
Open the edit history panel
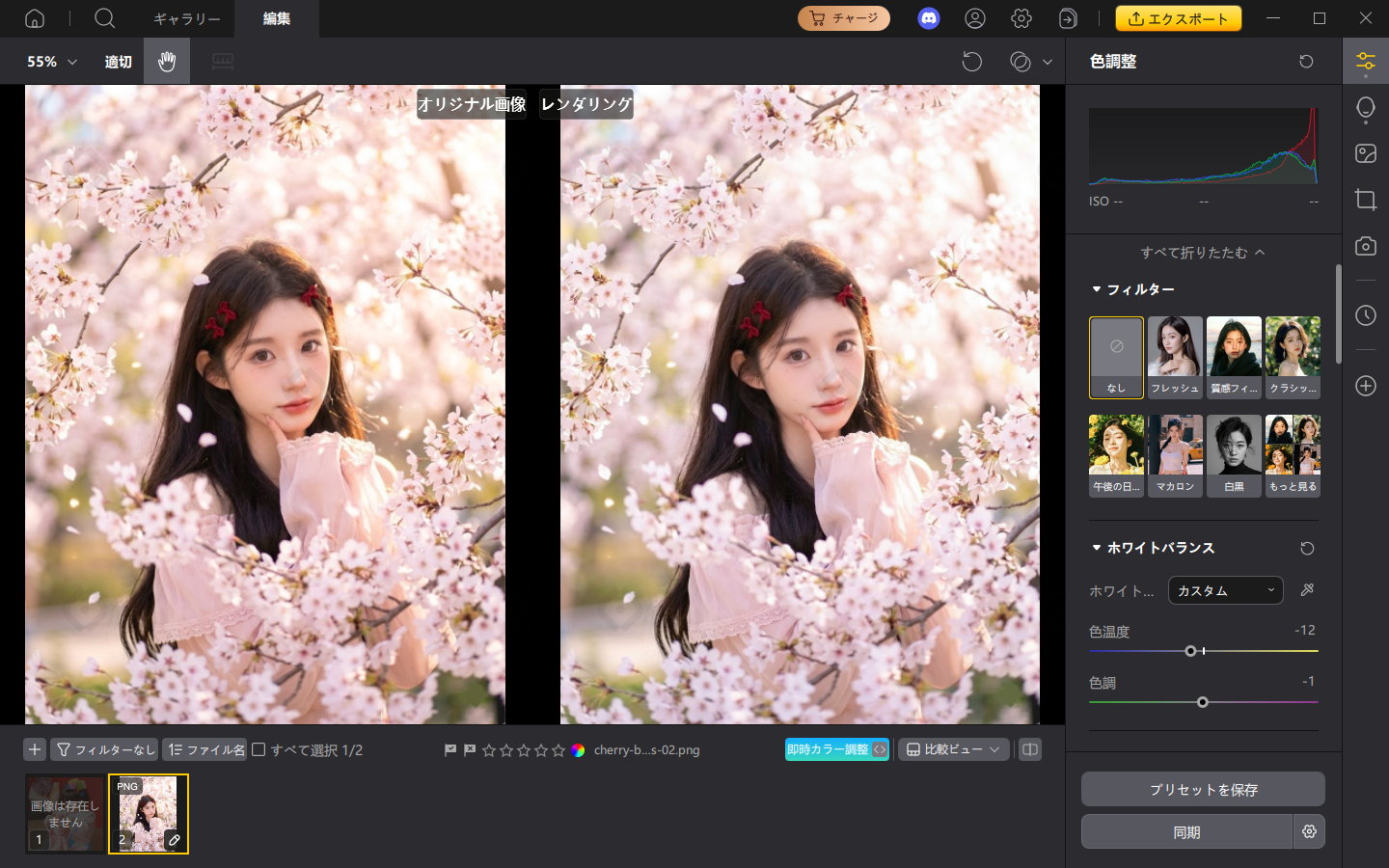click(1366, 315)
